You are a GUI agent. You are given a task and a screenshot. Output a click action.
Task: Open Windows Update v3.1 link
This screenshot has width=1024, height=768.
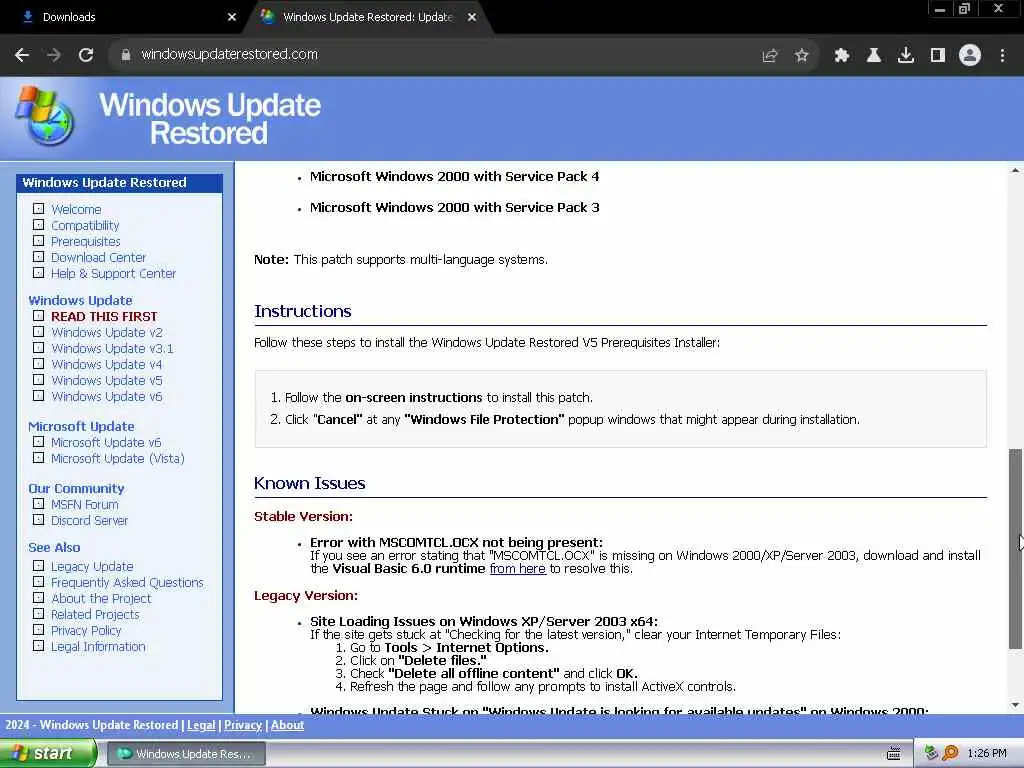pos(112,349)
